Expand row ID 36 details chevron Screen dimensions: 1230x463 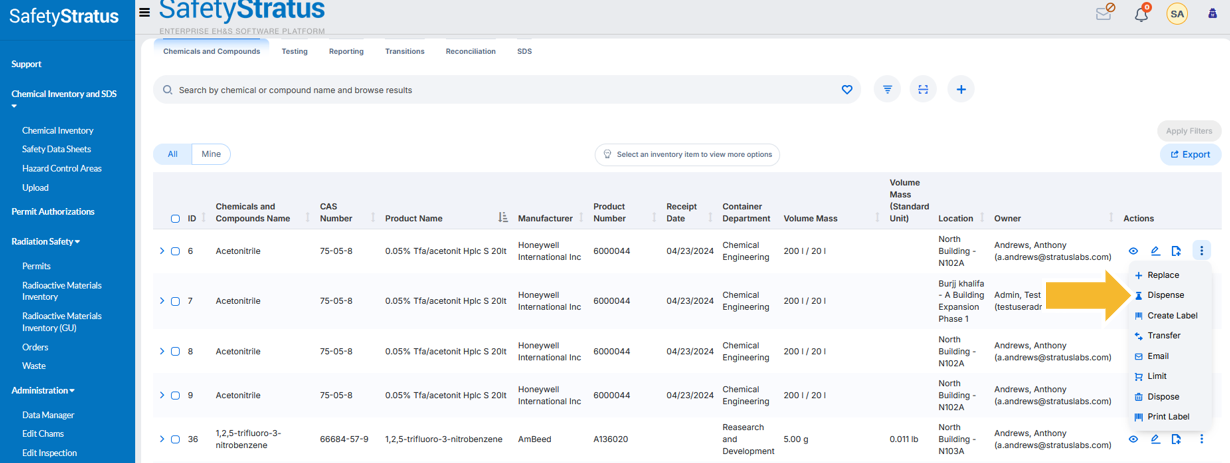[x=162, y=439]
